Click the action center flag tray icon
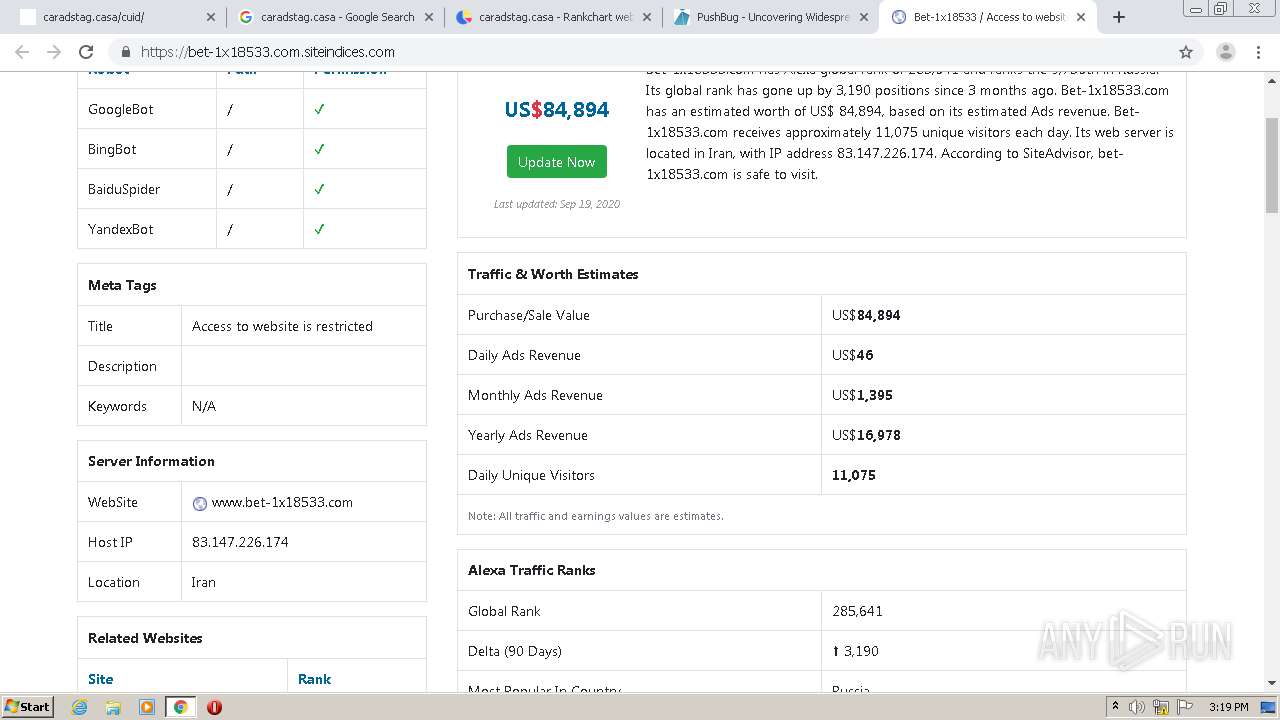 click(1185, 707)
